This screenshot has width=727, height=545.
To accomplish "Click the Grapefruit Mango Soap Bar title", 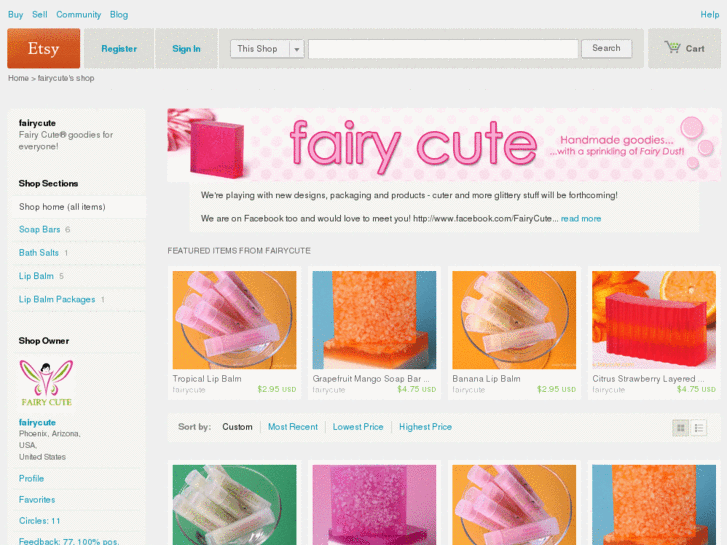I will [371, 378].
